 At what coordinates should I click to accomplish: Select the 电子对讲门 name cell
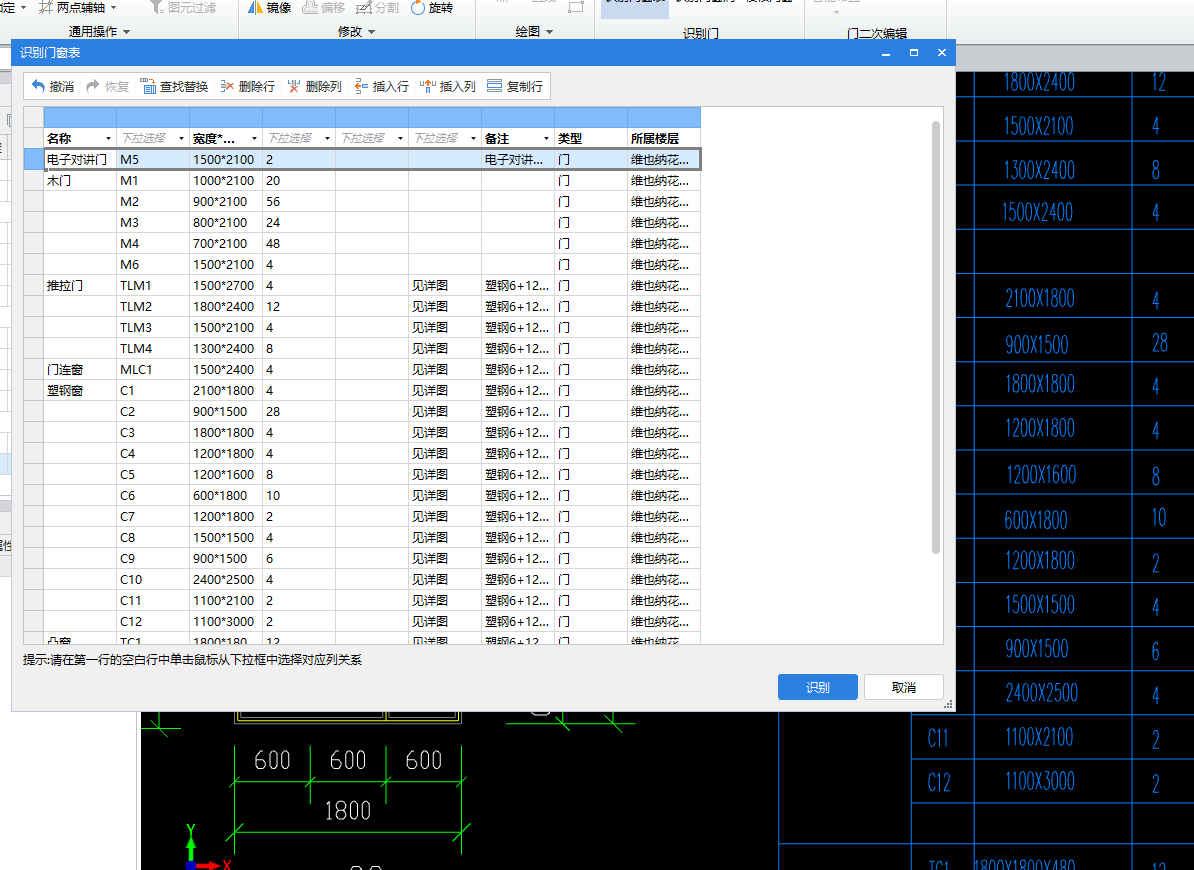[x=80, y=159]
